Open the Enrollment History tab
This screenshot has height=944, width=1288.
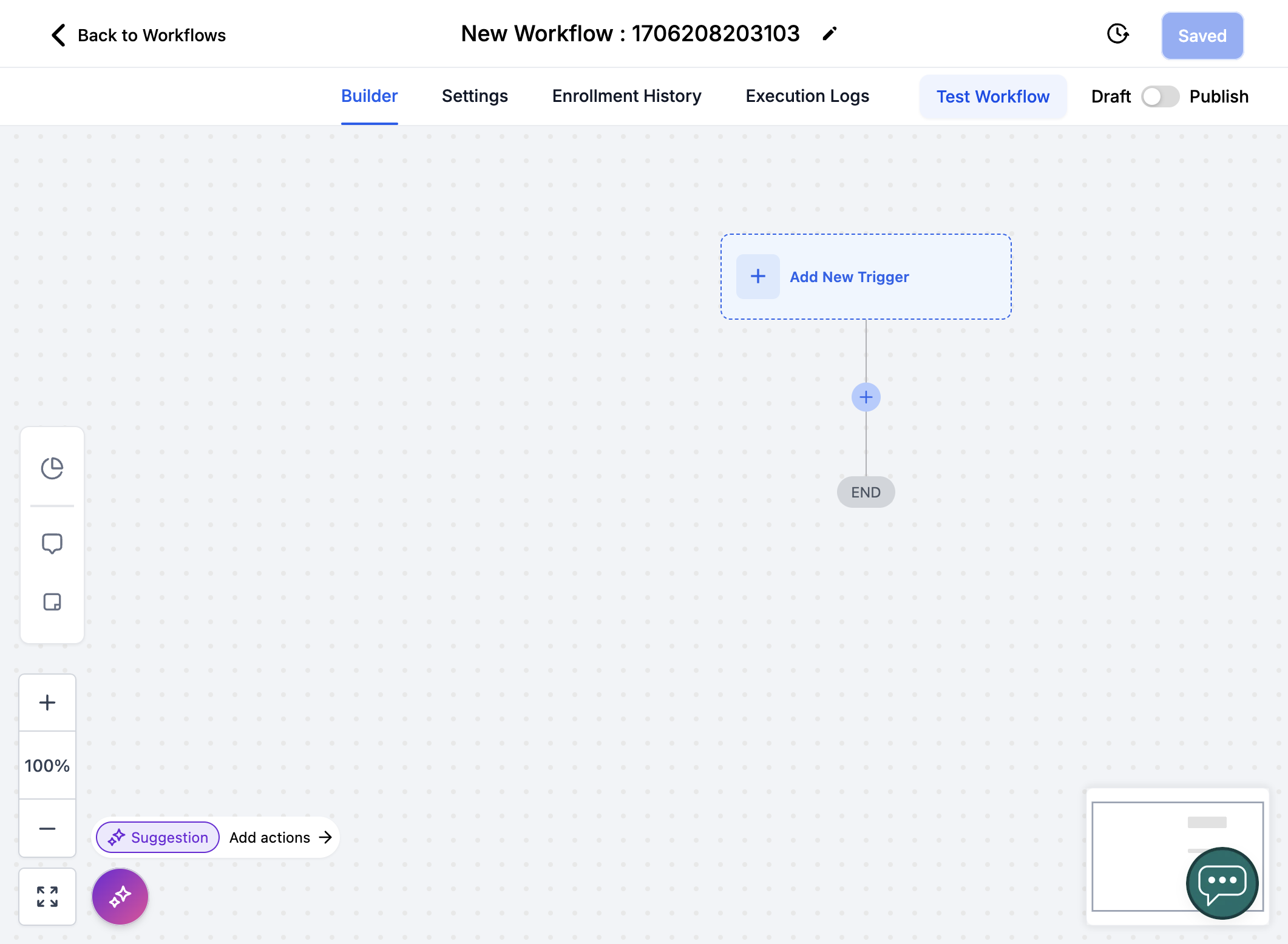pyautogui.click(x=627, y=96)
